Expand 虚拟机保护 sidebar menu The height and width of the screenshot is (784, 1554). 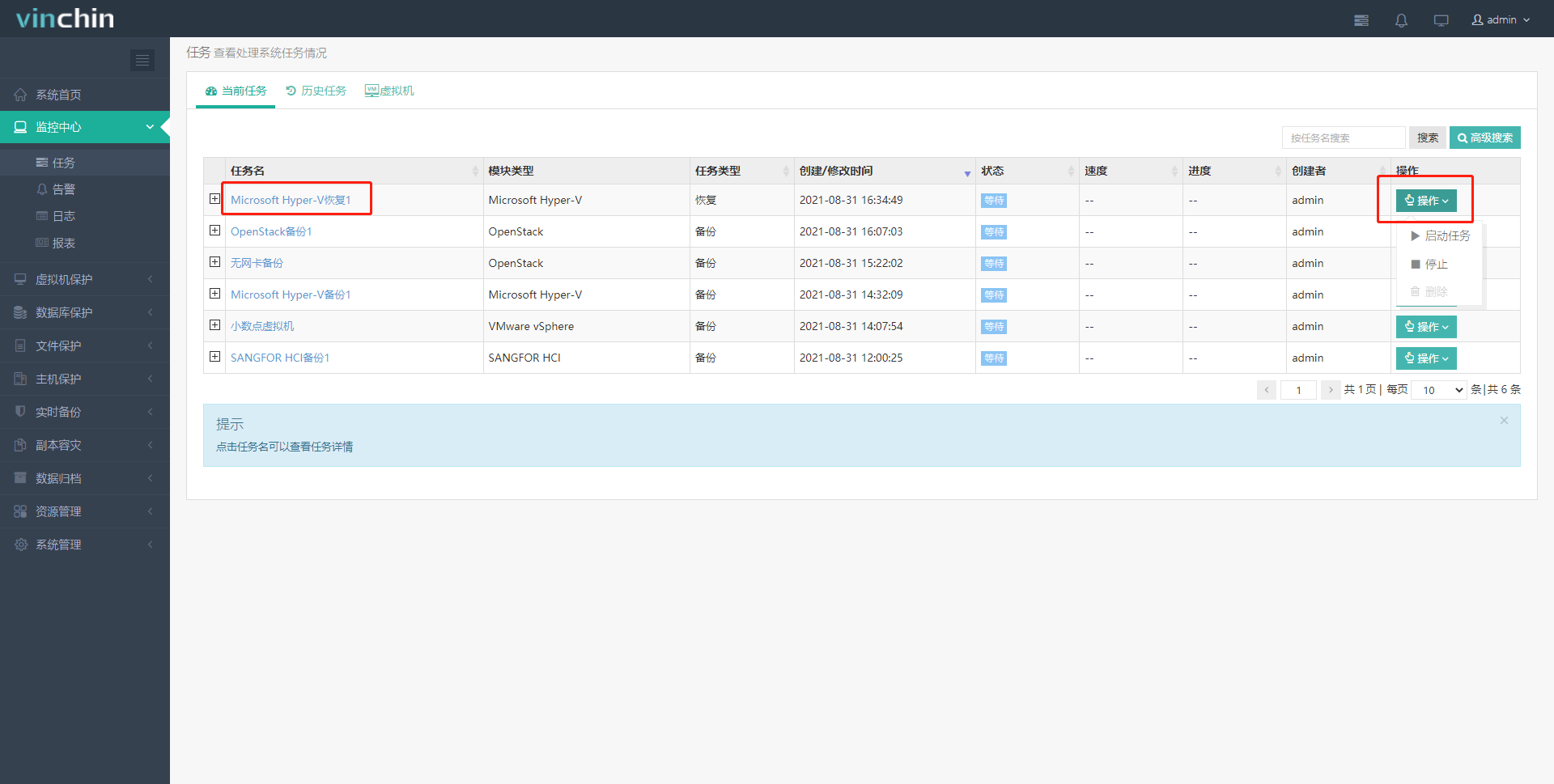tap(85, 279)
